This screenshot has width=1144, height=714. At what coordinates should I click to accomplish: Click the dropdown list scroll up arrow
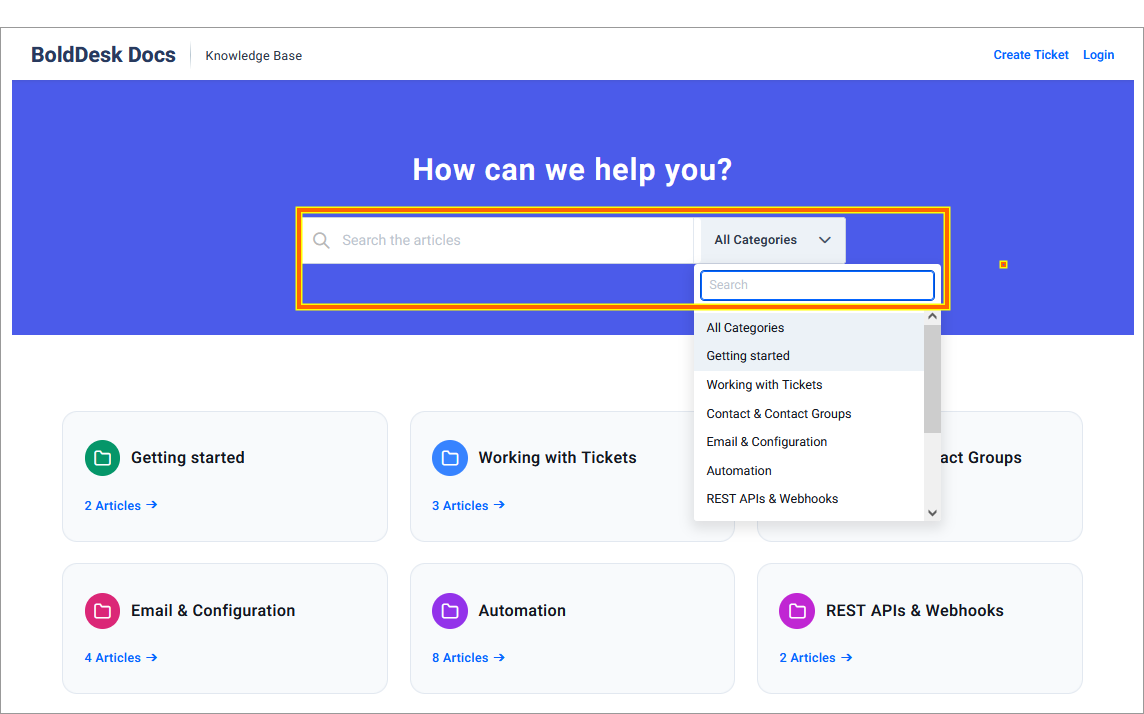pos(932,317)
